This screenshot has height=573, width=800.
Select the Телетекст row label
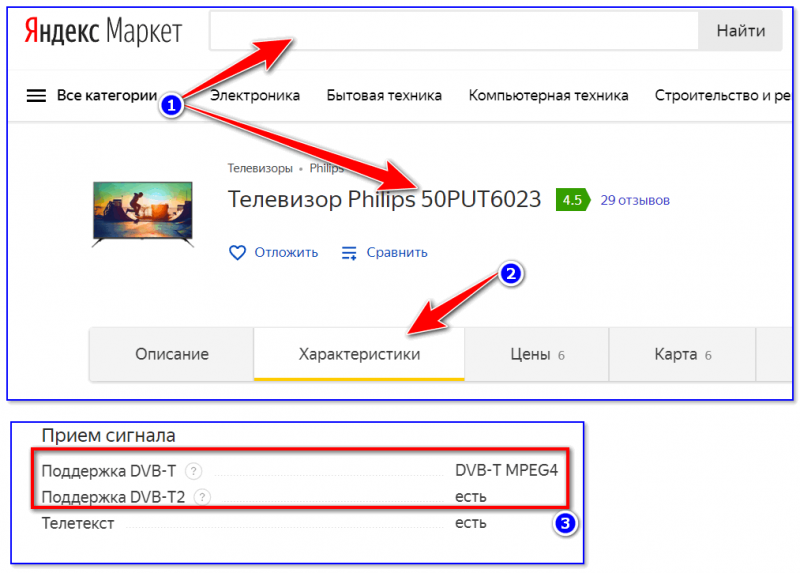78,524
